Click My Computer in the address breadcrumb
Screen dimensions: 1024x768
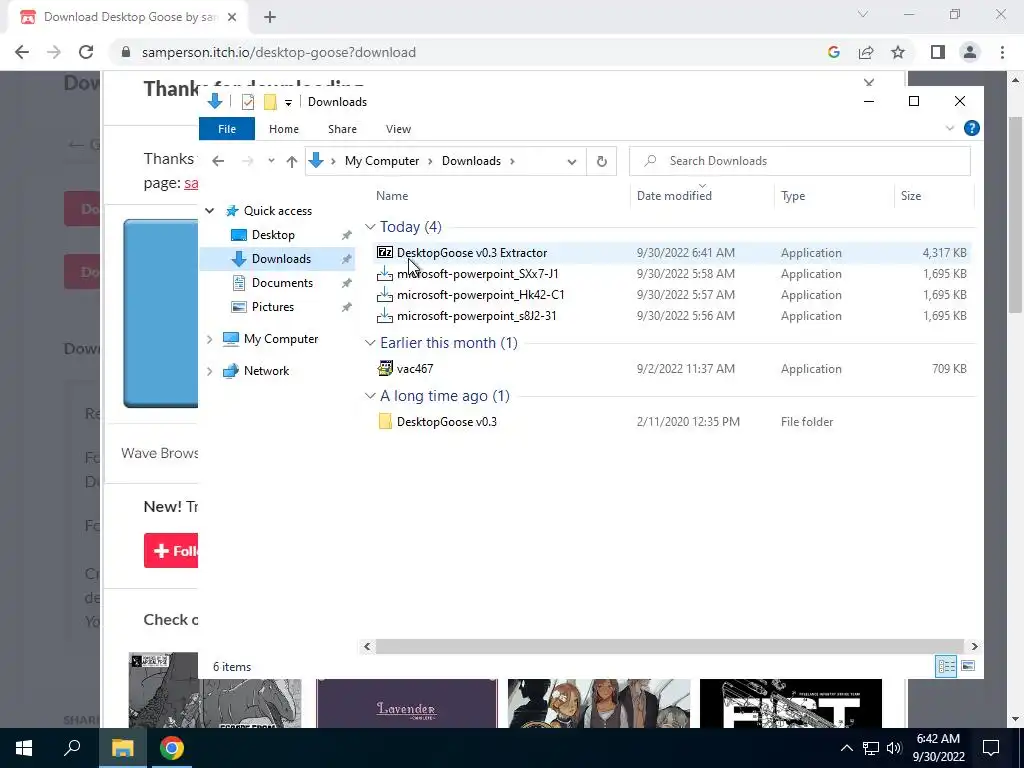tap(381, 161)
